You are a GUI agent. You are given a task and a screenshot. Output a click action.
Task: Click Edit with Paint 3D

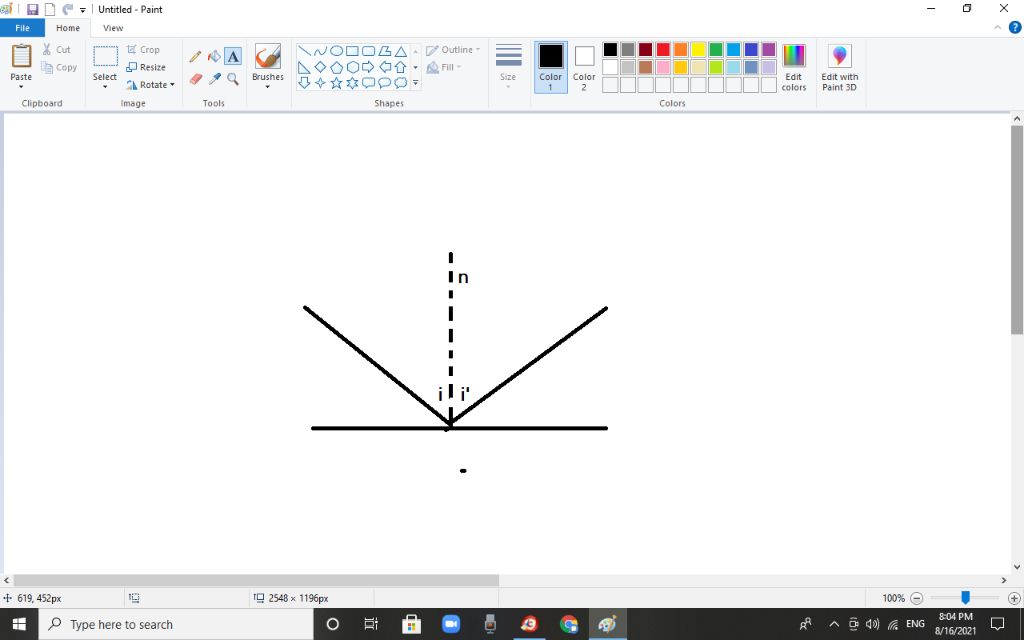pos(840,67)
